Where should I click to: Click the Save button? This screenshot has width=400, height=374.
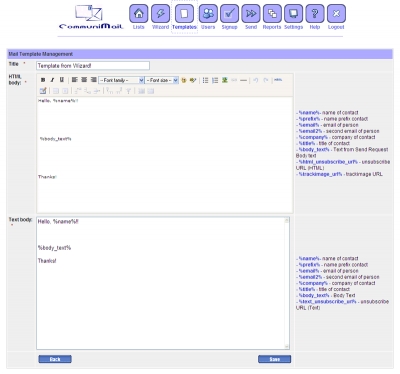[274, 359]
